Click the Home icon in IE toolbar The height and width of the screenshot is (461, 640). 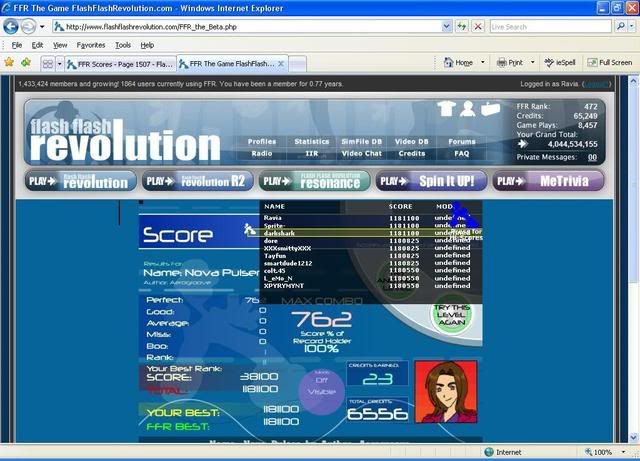click(447, 62)
